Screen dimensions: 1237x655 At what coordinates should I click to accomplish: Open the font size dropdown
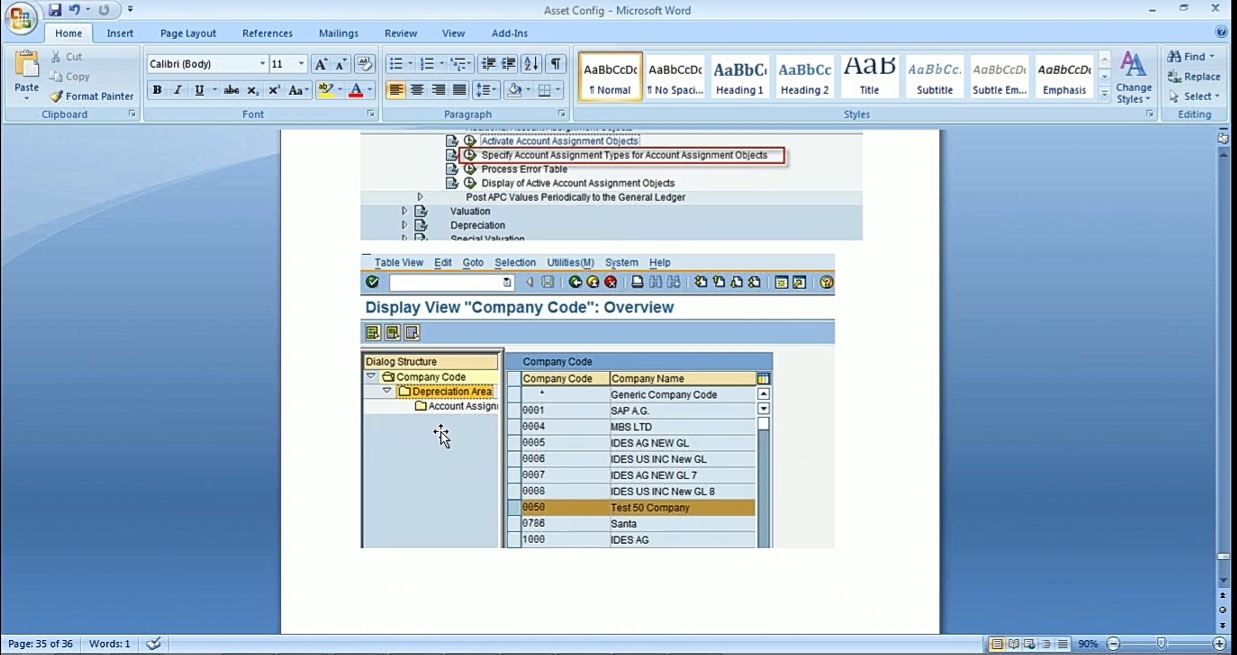tap(301, 64)
